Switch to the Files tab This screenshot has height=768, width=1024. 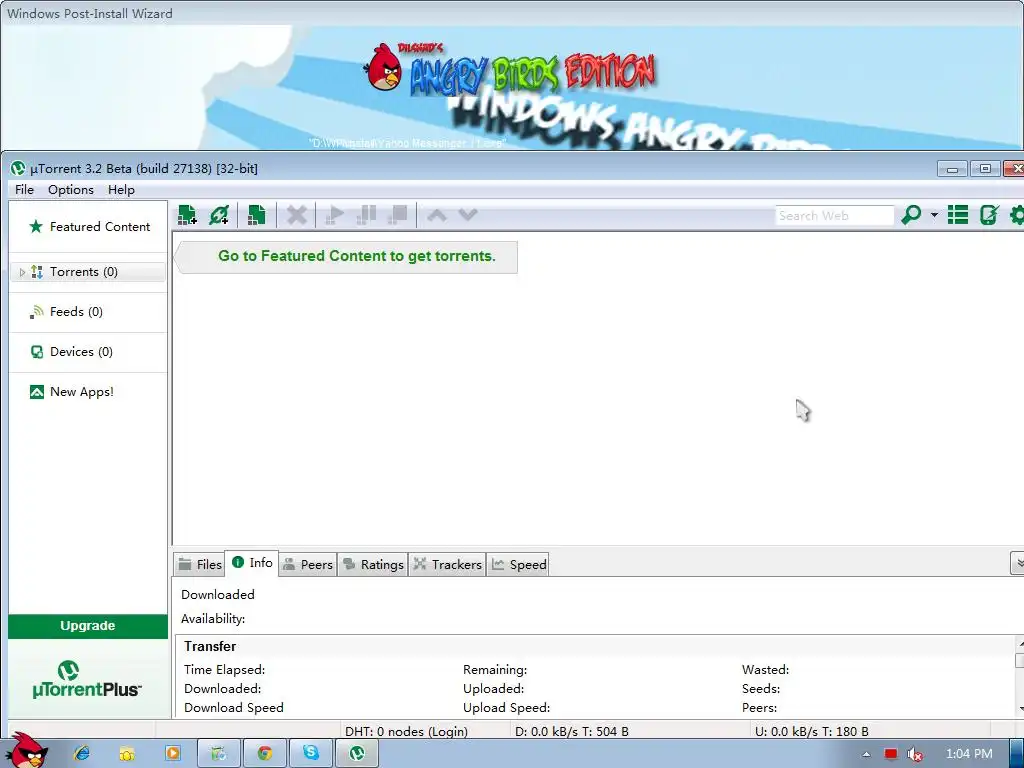(x=200, y=564)
